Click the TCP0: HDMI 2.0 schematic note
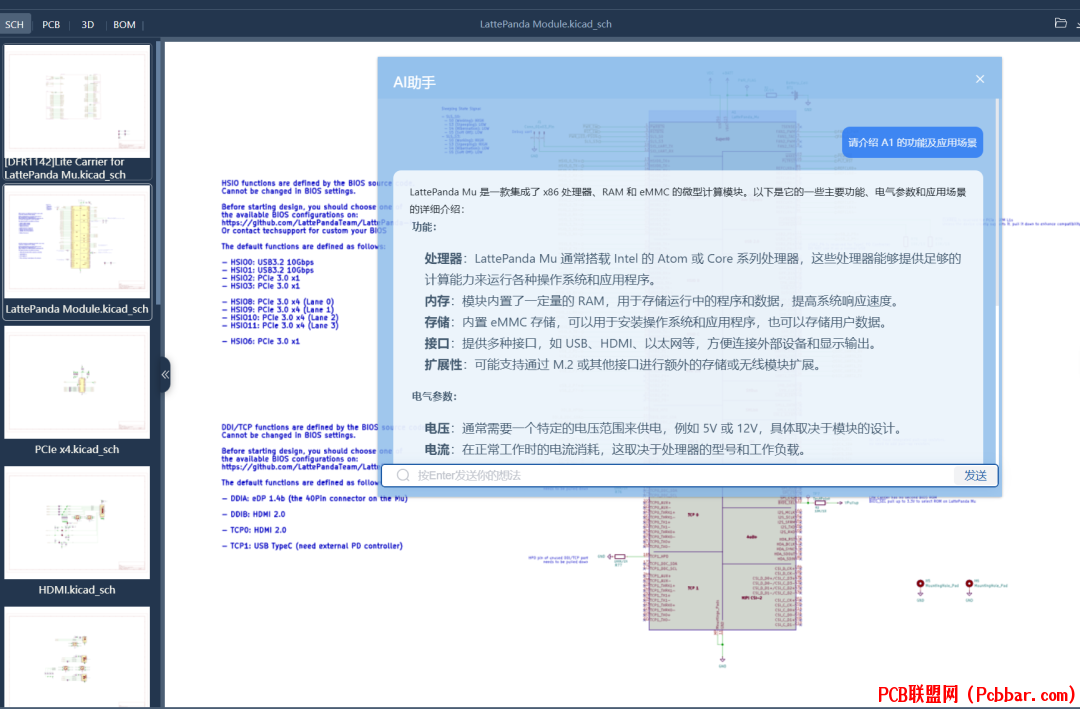Image resolution: width=1080 pixels, height=709 pixels. (254, 531)
